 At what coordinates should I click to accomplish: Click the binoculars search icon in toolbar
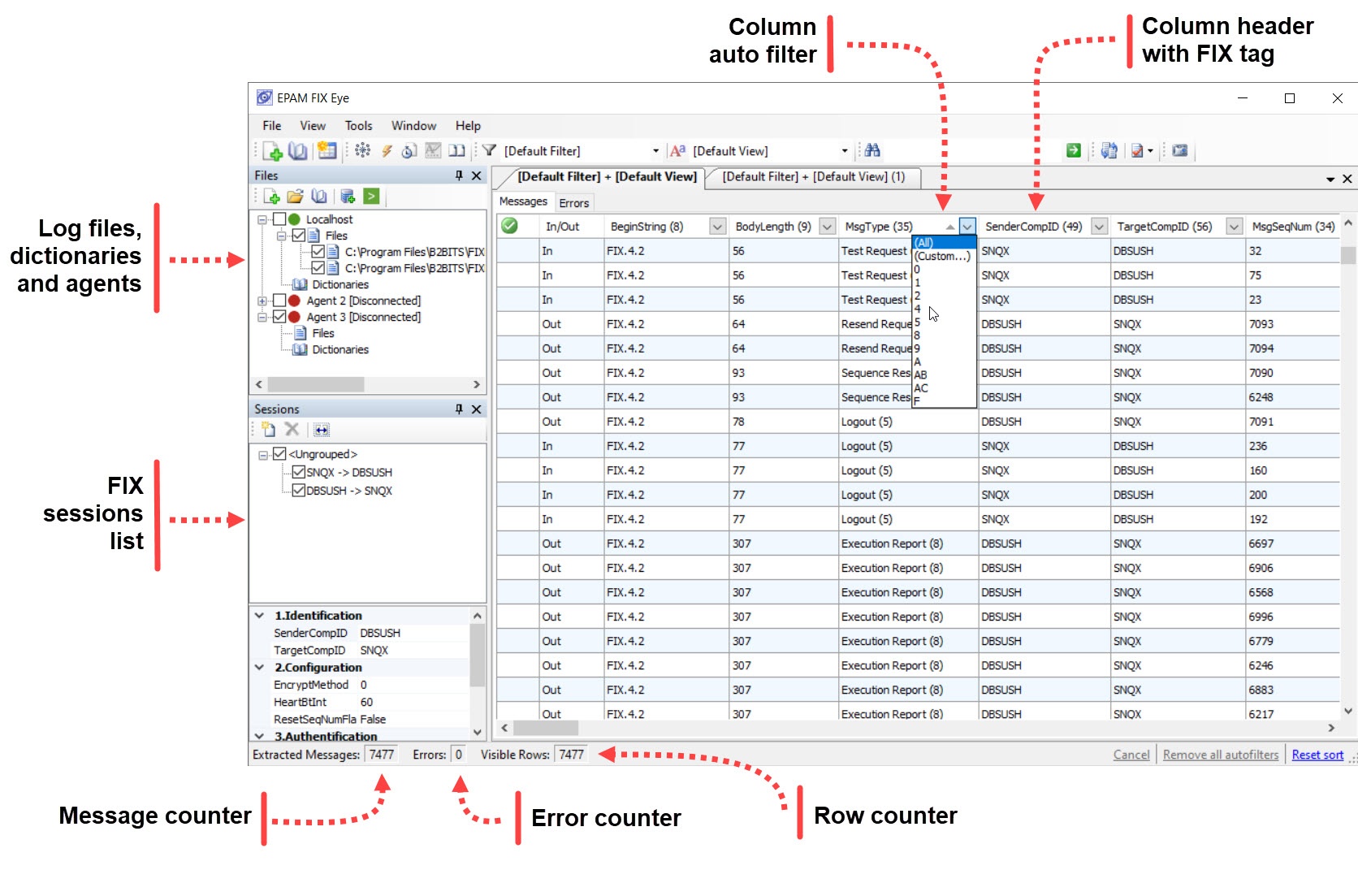872,150
